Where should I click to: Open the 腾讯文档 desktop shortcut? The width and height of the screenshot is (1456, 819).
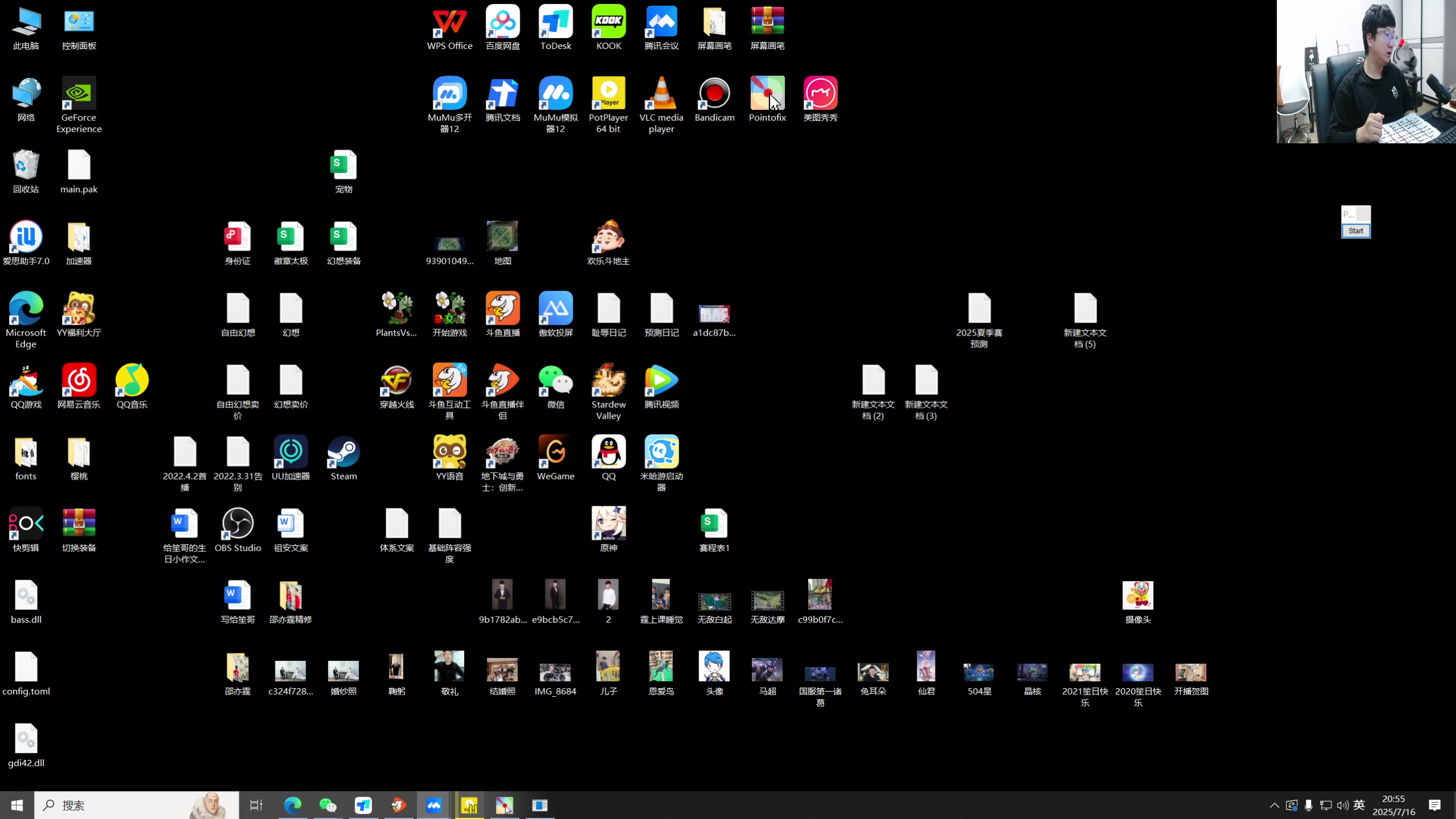[502, 100]
